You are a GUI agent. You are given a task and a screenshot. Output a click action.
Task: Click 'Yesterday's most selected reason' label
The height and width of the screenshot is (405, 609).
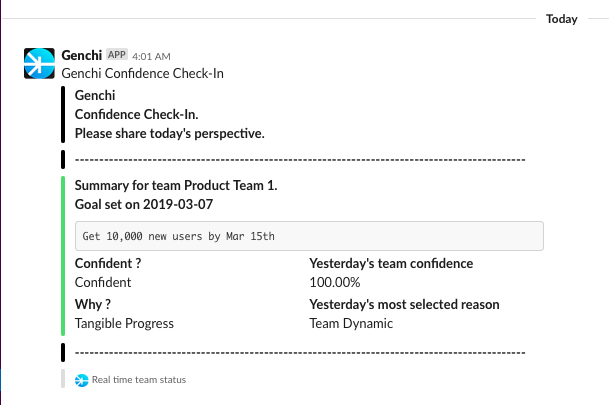click(x=404, y=304)
